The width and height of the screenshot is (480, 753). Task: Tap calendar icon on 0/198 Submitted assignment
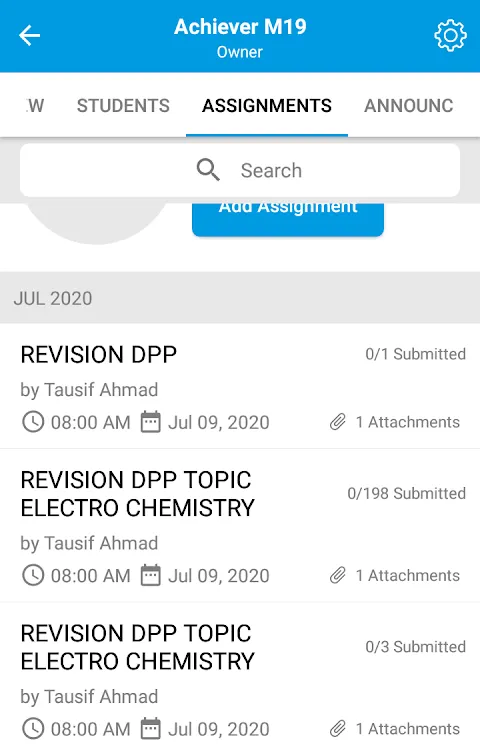pos(150,575)
